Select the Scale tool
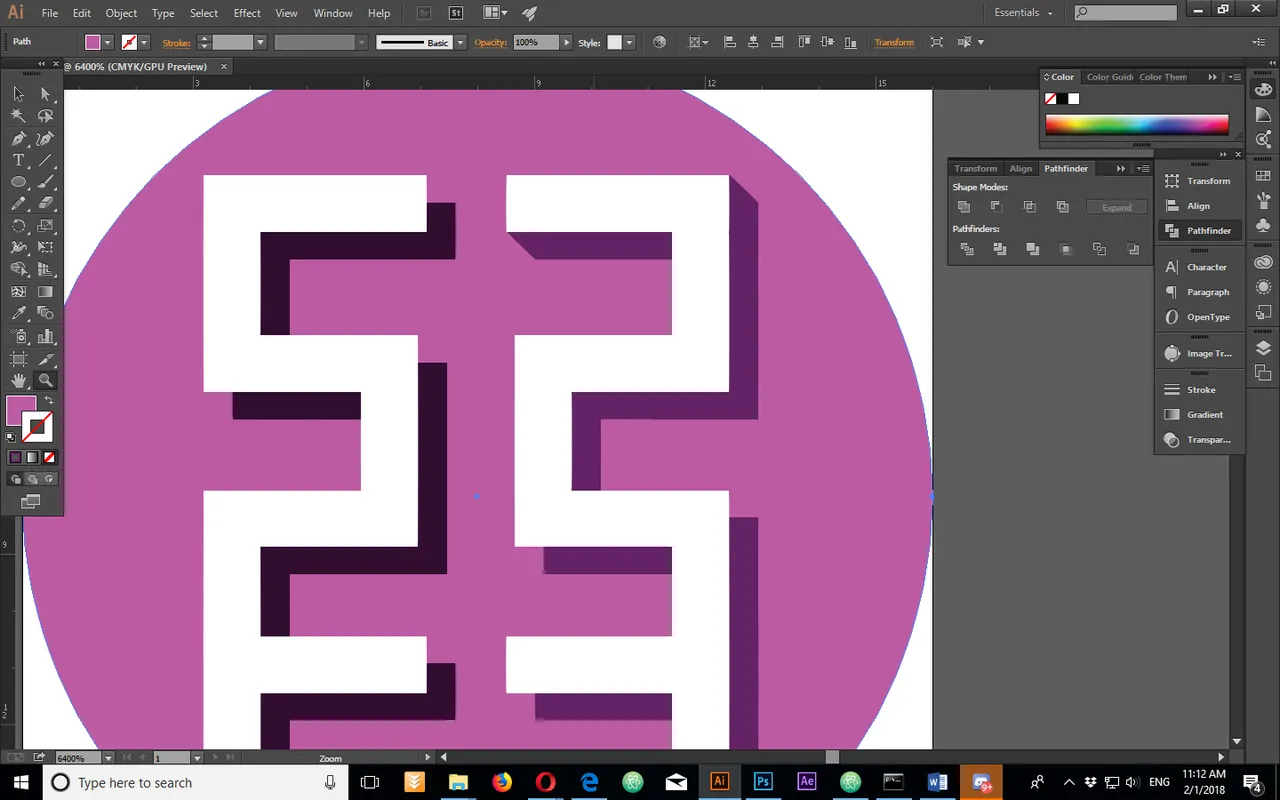The height and width of the screenshot is (800, 1280). (45, 226)
